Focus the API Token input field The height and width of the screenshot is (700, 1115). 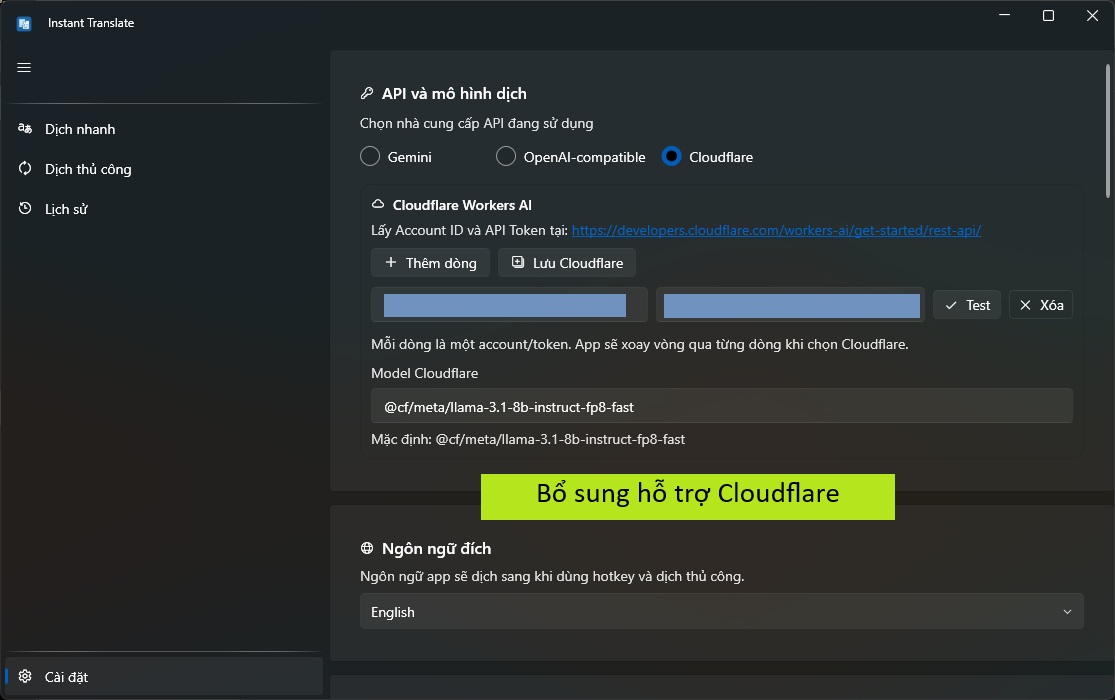point(790,305)
